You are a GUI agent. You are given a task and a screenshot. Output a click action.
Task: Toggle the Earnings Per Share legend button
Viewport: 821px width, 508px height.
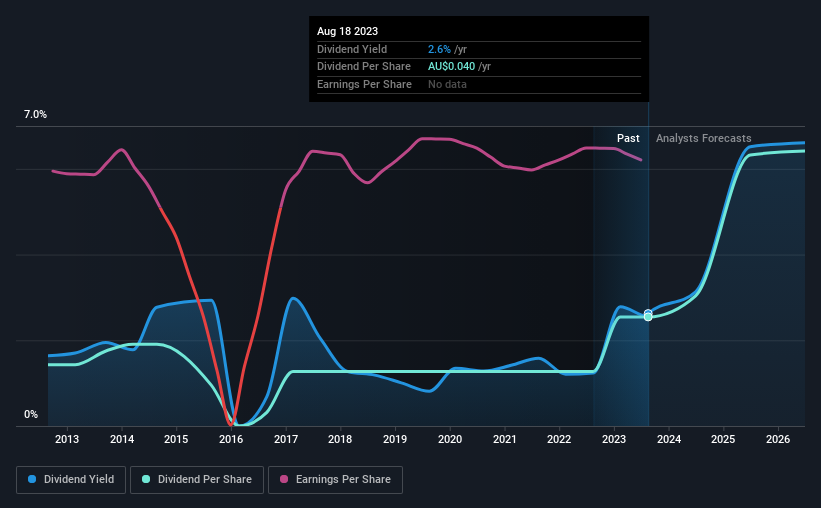click(x=335, y=480)
